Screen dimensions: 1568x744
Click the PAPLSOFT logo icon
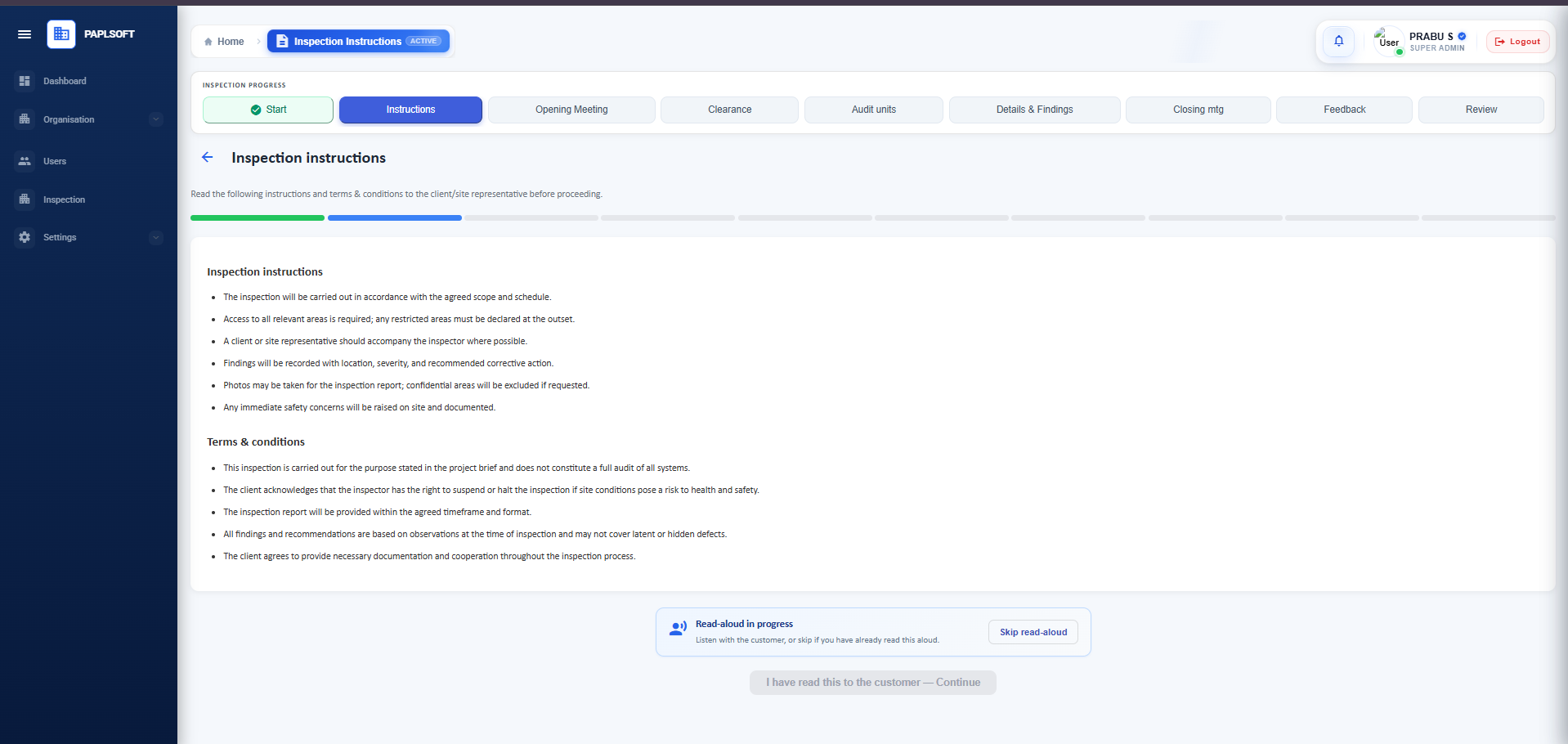tap(61, 34)
